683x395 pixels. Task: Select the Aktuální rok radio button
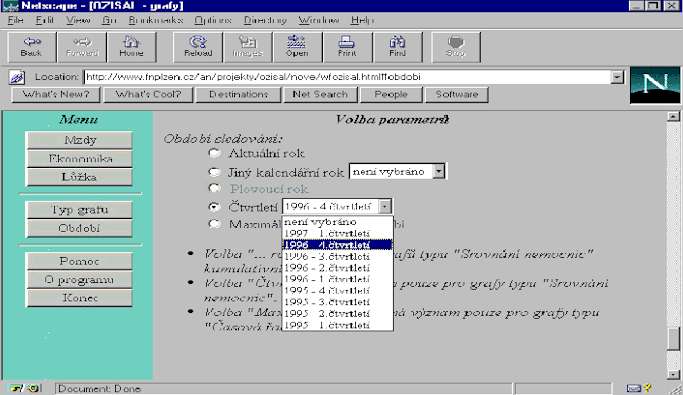tap(214, 153)
